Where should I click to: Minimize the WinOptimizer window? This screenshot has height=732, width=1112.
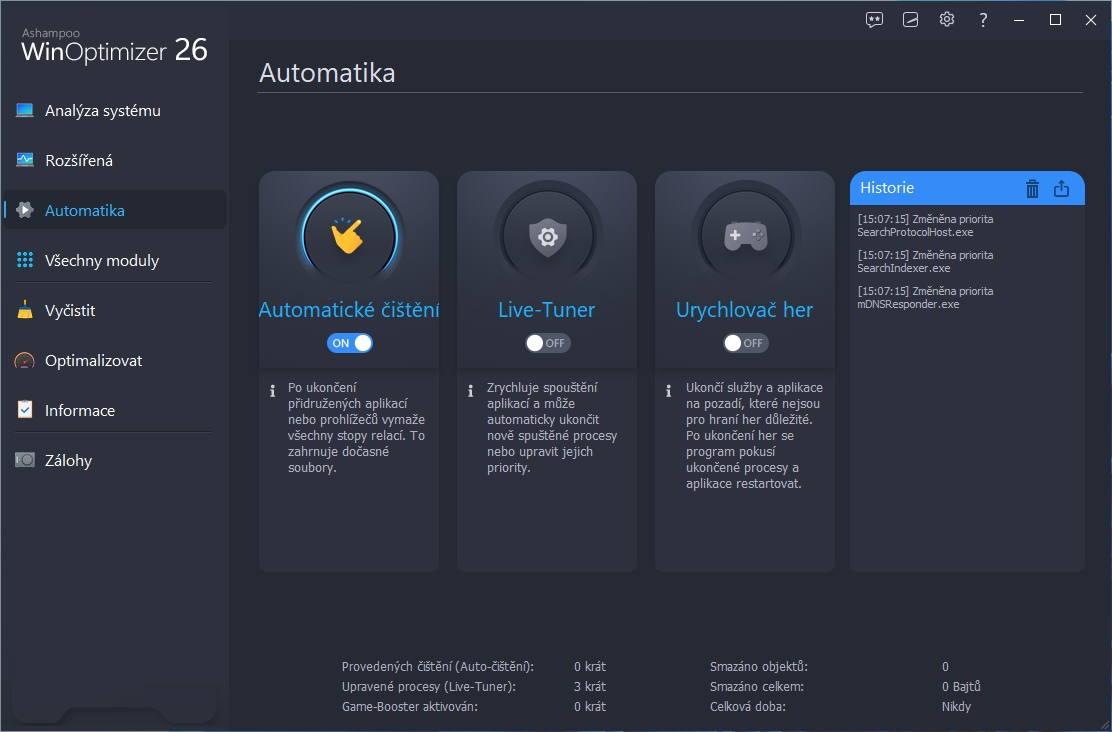1019,20
